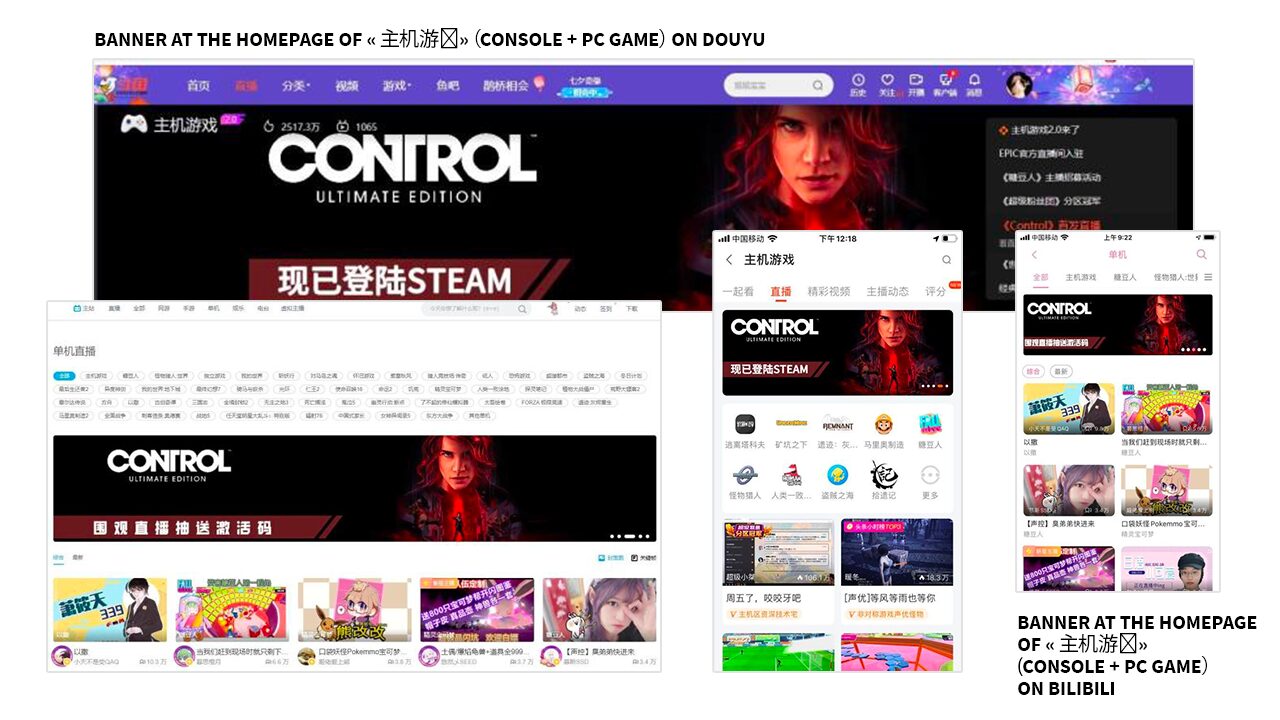Click the Douyu notifications bell icon

pyautogui.click(x=974, y=80)
